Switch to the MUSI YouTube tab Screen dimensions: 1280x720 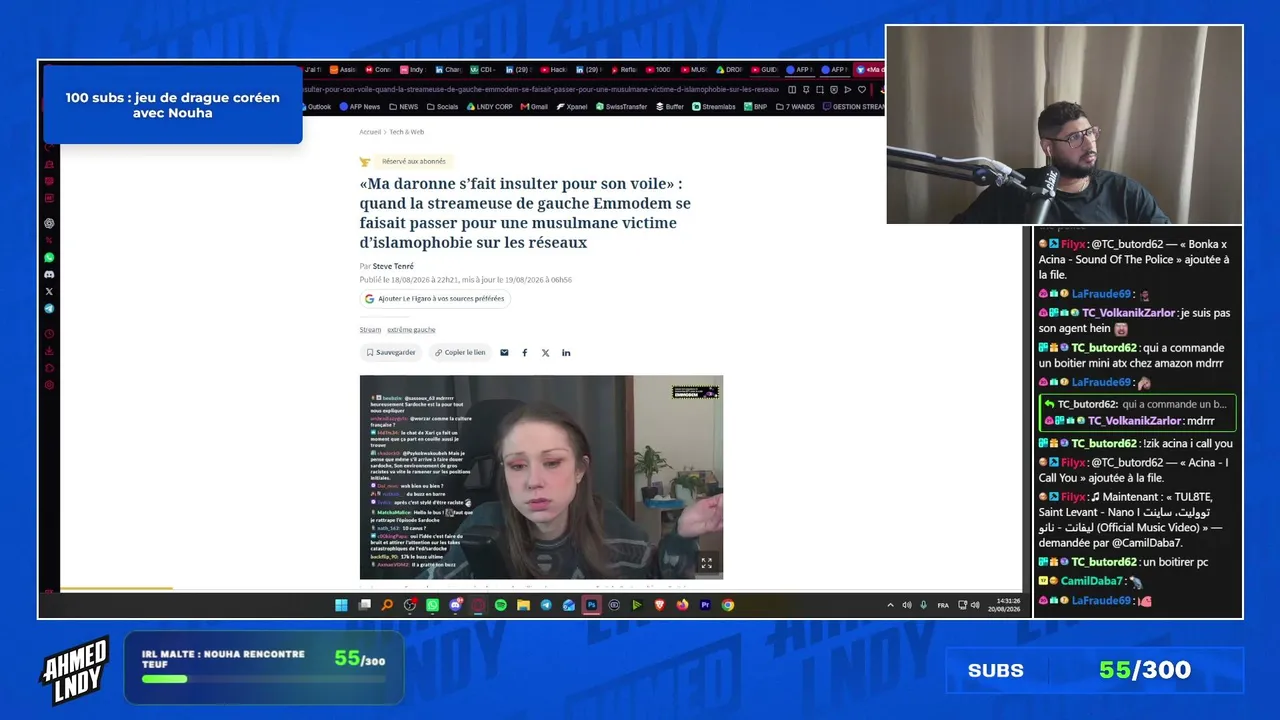(x=694, y=70)
